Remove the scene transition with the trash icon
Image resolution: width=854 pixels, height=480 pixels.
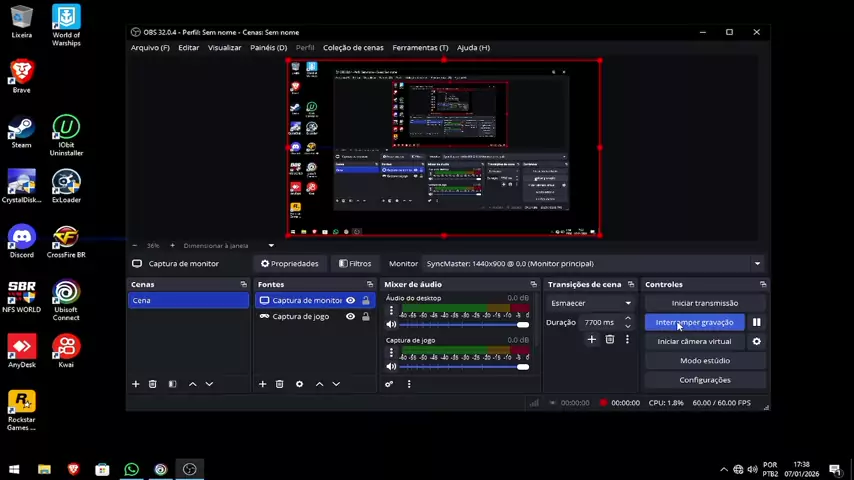pyautogui.click(x=609, y=340)
